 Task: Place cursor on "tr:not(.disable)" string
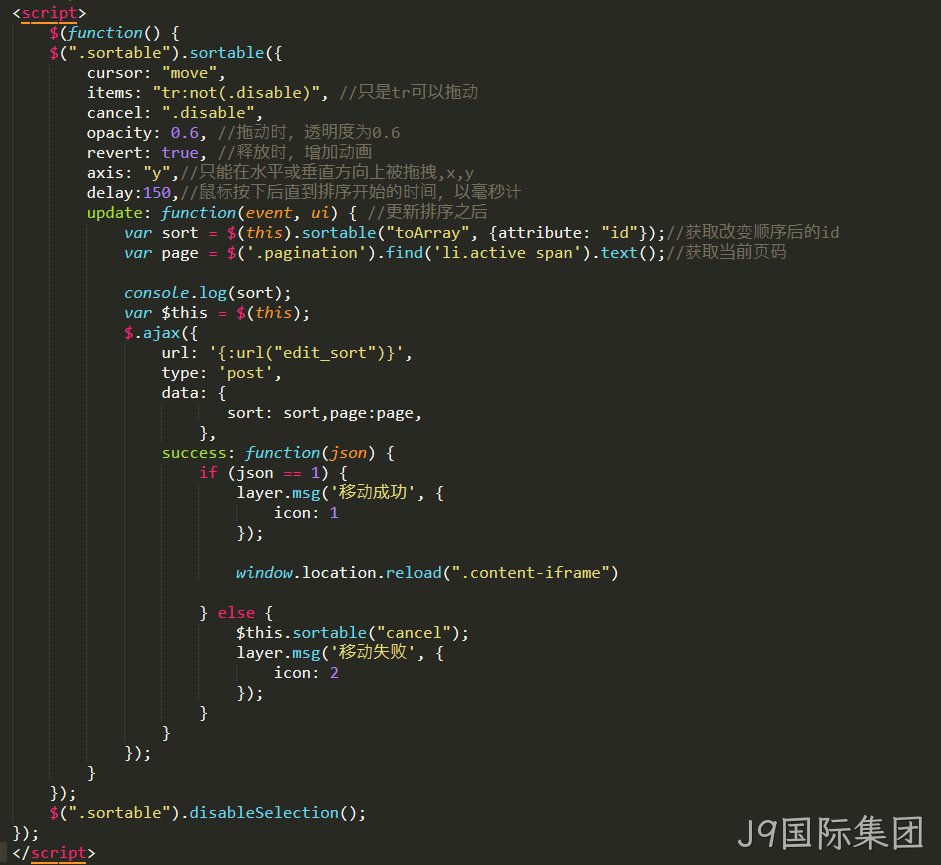[x=236, y=92]
